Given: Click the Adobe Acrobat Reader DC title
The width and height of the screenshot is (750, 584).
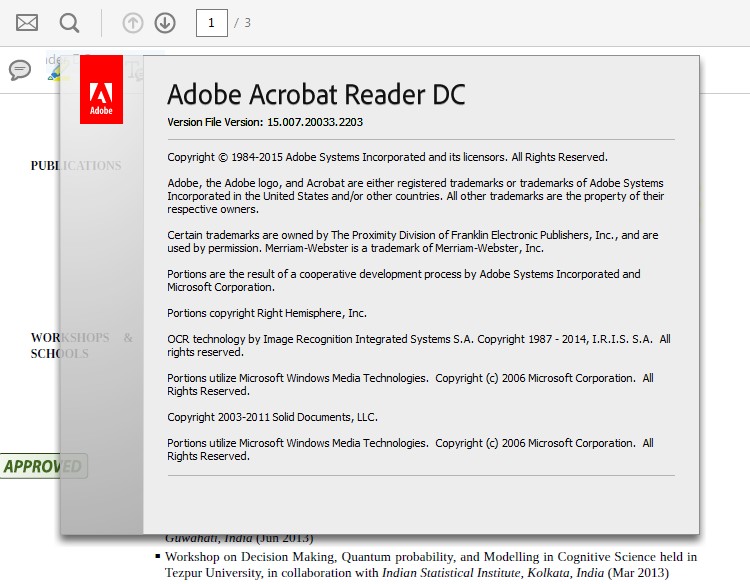Looking at the screenshot, I should point(316,94).
